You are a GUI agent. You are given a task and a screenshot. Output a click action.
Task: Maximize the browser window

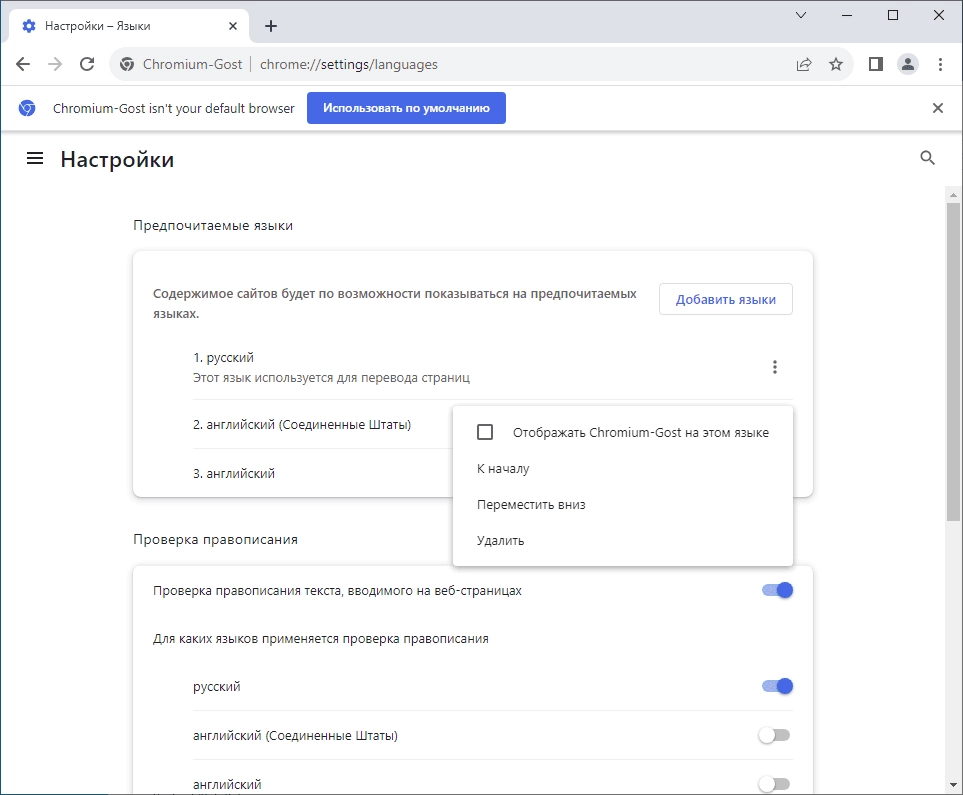pyautogui.click(x=893, y=15)
